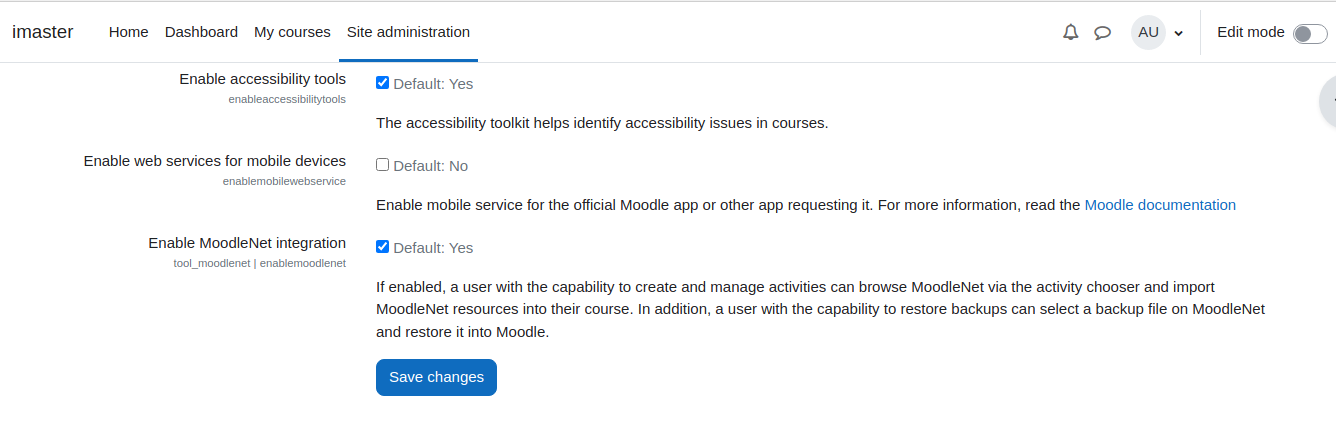
Task: Click the Enable web services for mobile devices label
Action: (x=215, y=161)
